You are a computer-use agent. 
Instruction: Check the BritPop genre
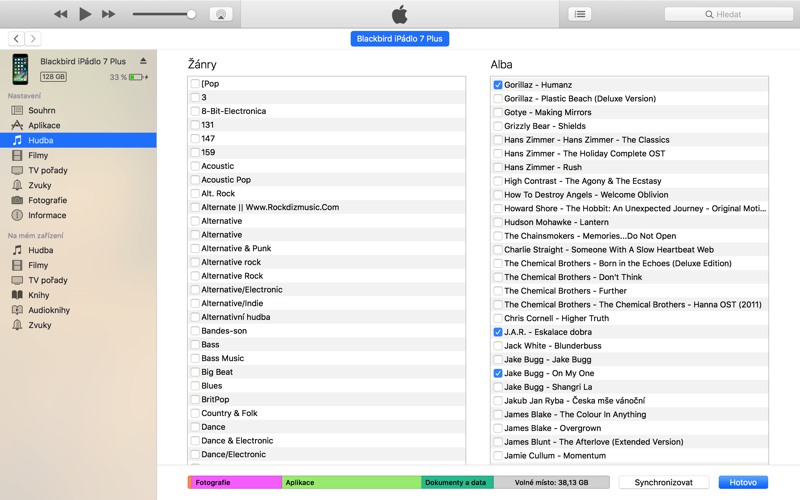(195, 399)
